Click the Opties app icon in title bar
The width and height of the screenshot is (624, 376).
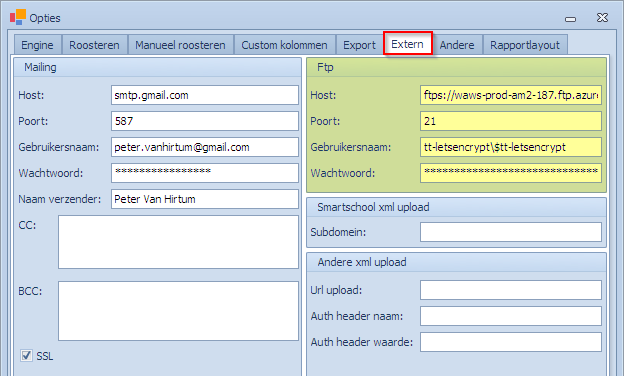pyautogui.click(x=18, y=17)
